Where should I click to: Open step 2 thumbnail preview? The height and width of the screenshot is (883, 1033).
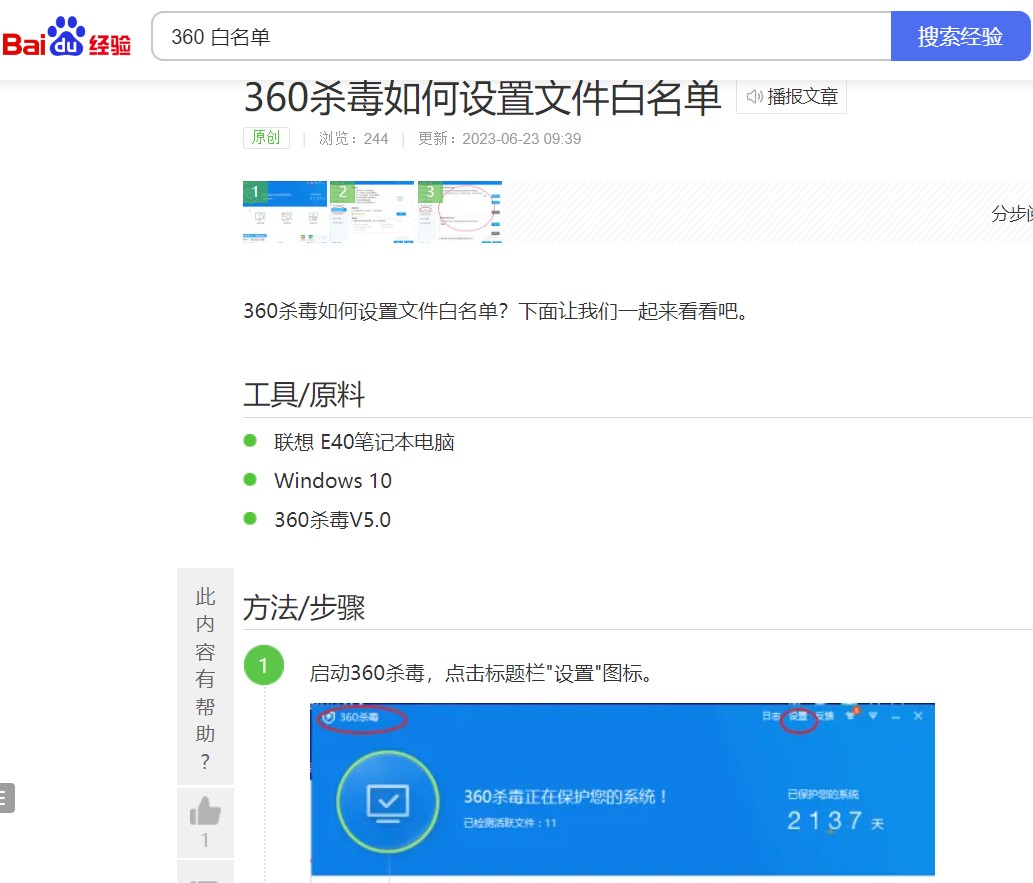coord(372,211)
